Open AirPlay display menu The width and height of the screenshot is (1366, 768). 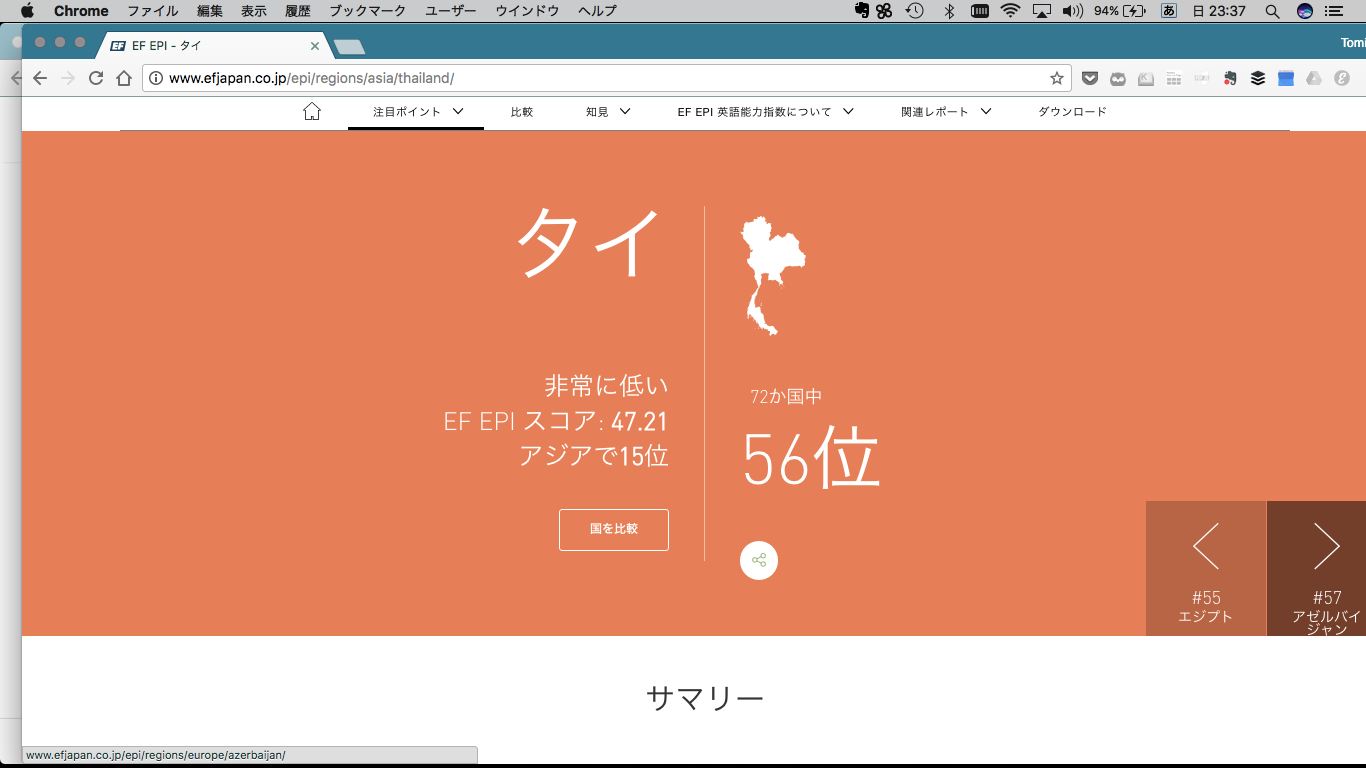click(x=1042, y=11)
